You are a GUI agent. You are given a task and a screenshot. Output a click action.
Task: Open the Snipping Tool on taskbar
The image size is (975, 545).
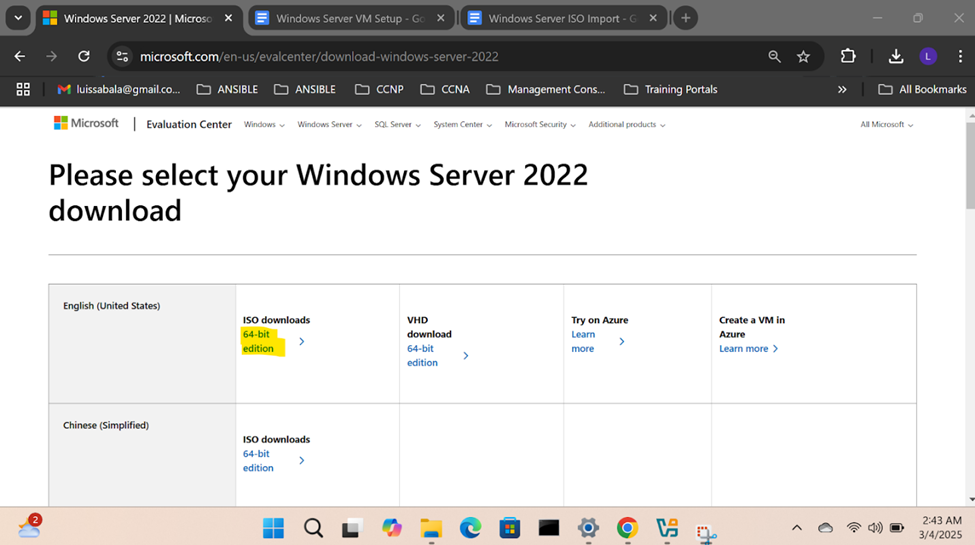tap(706, 533)
